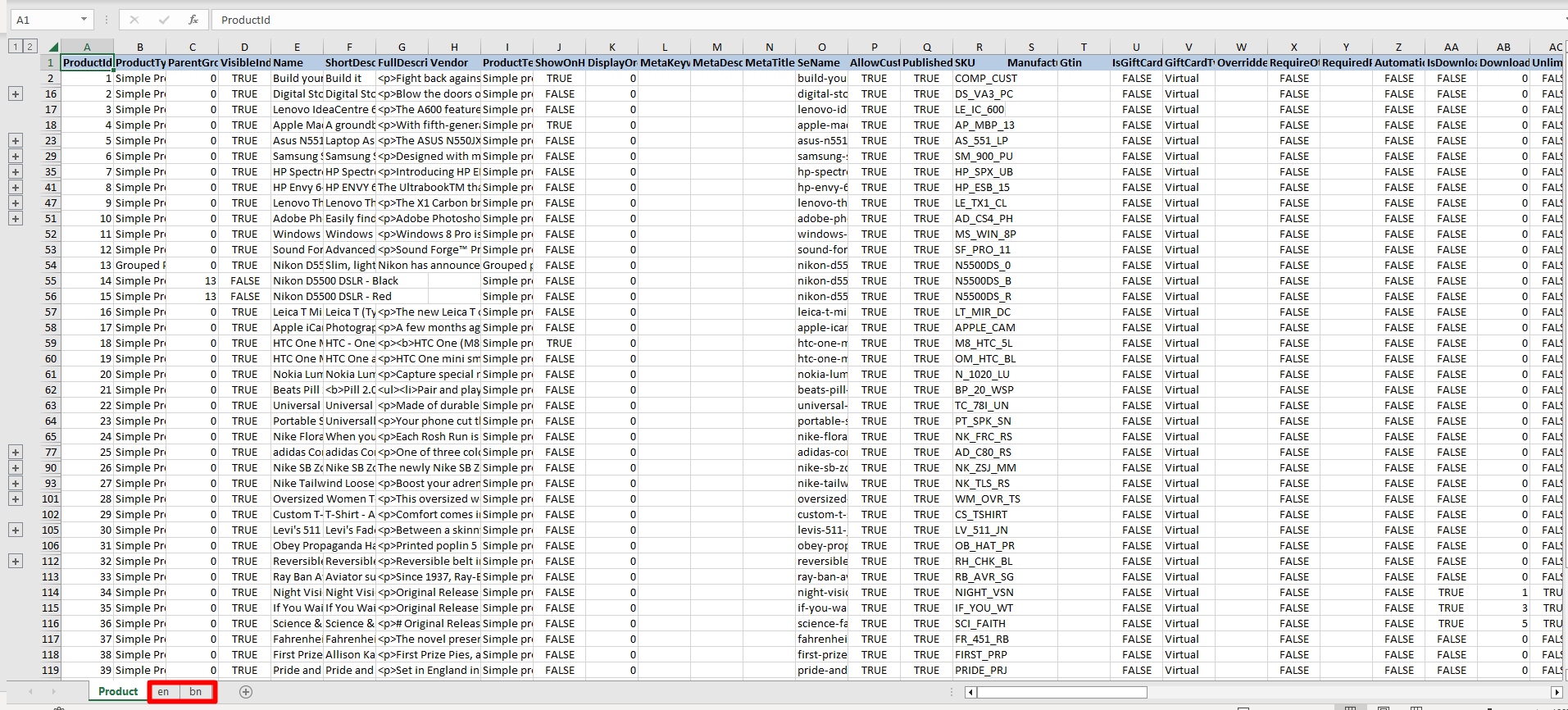This screenshot has width=1568, height=710.
Task: Click the formula bar showing ProductId
Action: [x=889, y=20]
